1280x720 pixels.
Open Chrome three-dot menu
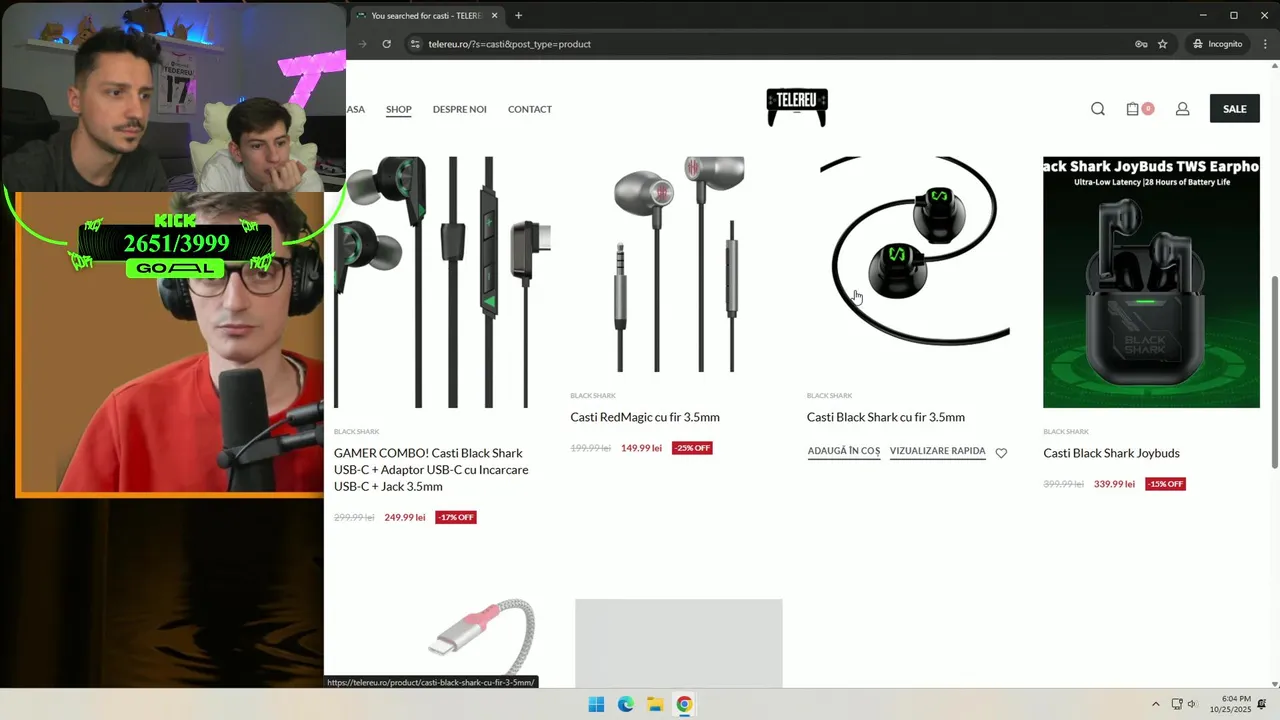point(1265,44)
